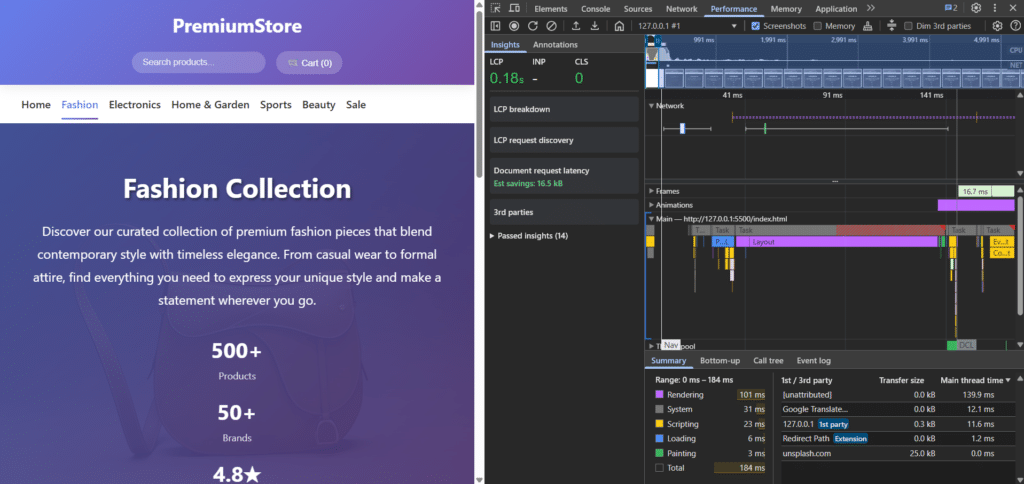Toggle the device toolbar icon
This screenshot has width=1024, height=484.
pos(514,8)
